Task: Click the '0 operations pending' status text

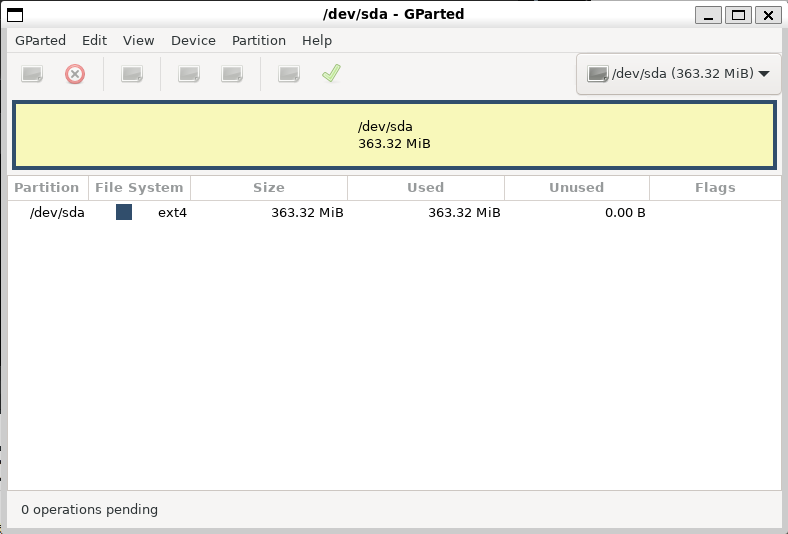Action: (x=89, y=509)
